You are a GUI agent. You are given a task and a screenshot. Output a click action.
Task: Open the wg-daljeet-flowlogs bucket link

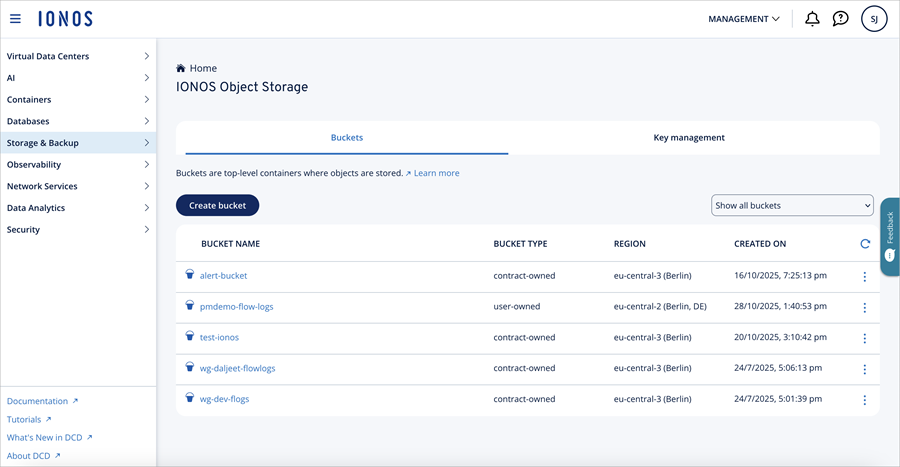tap(238, 368)
